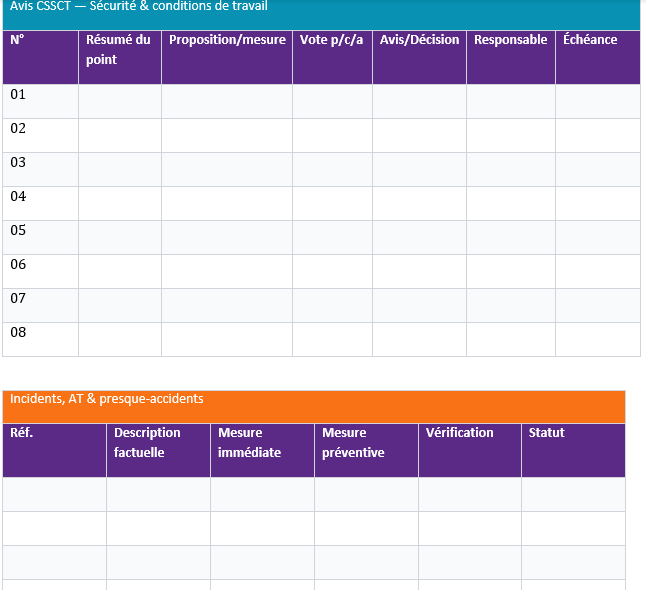Click row 07 'Échéance' empty cell
This screenshot has width=646, height=590.
click(x=597, y=305)
